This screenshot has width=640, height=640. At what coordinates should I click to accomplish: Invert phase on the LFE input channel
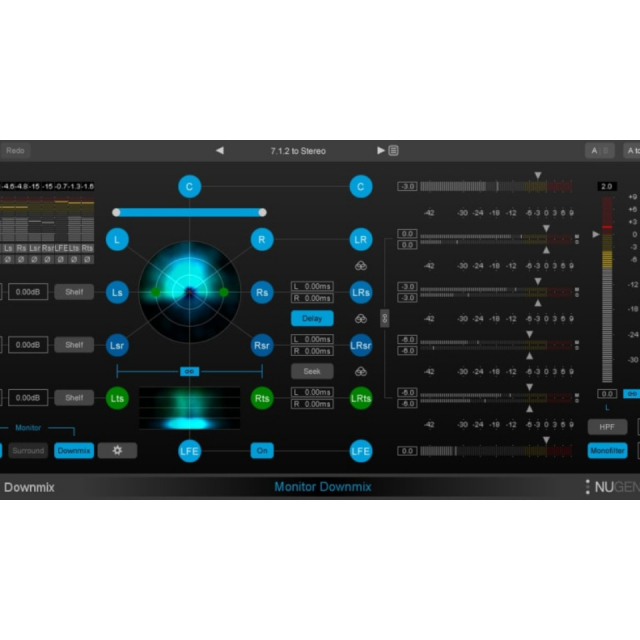[x=61, y=259]
